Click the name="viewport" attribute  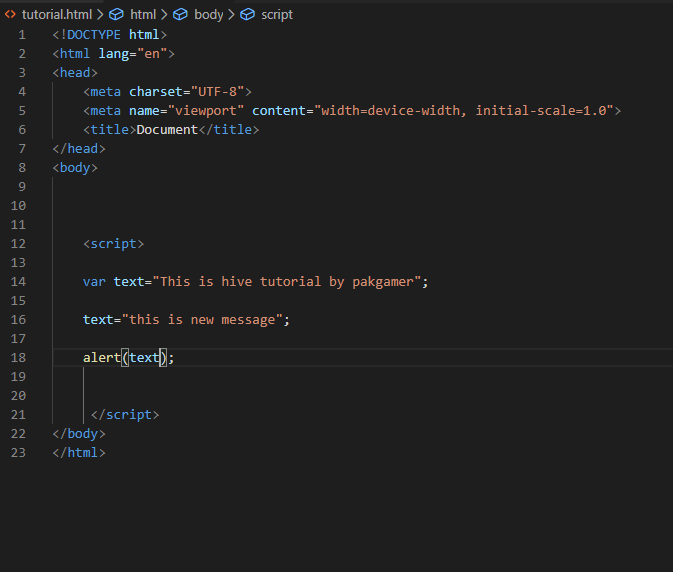coord(186,111)
